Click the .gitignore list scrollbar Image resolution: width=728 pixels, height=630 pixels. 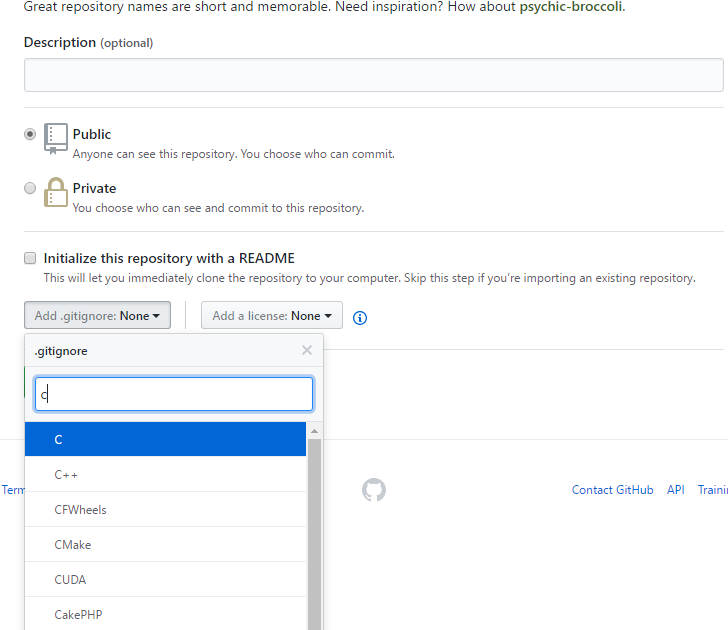[x=314, y=530]
